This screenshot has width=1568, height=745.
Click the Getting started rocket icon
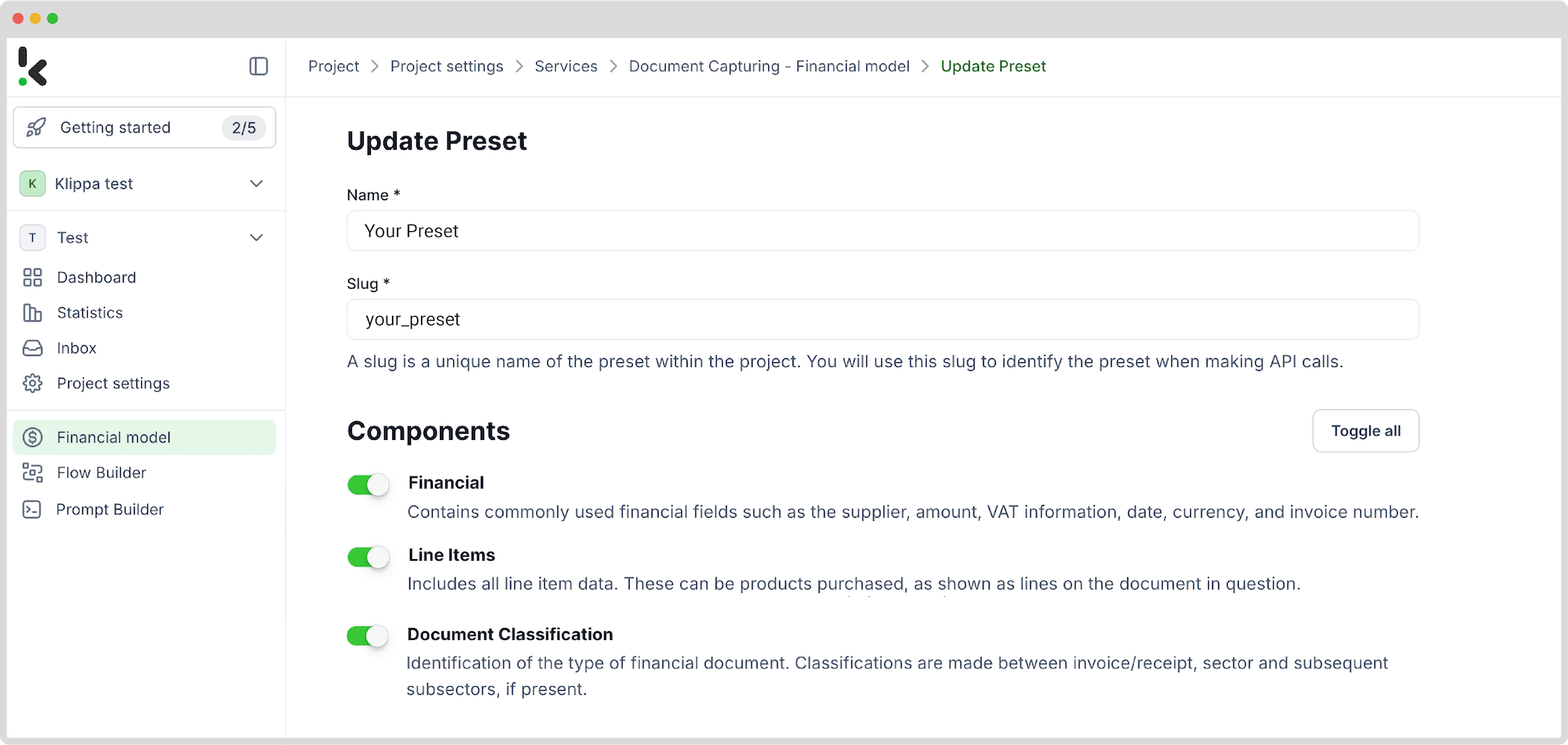(x=36, y=128)
